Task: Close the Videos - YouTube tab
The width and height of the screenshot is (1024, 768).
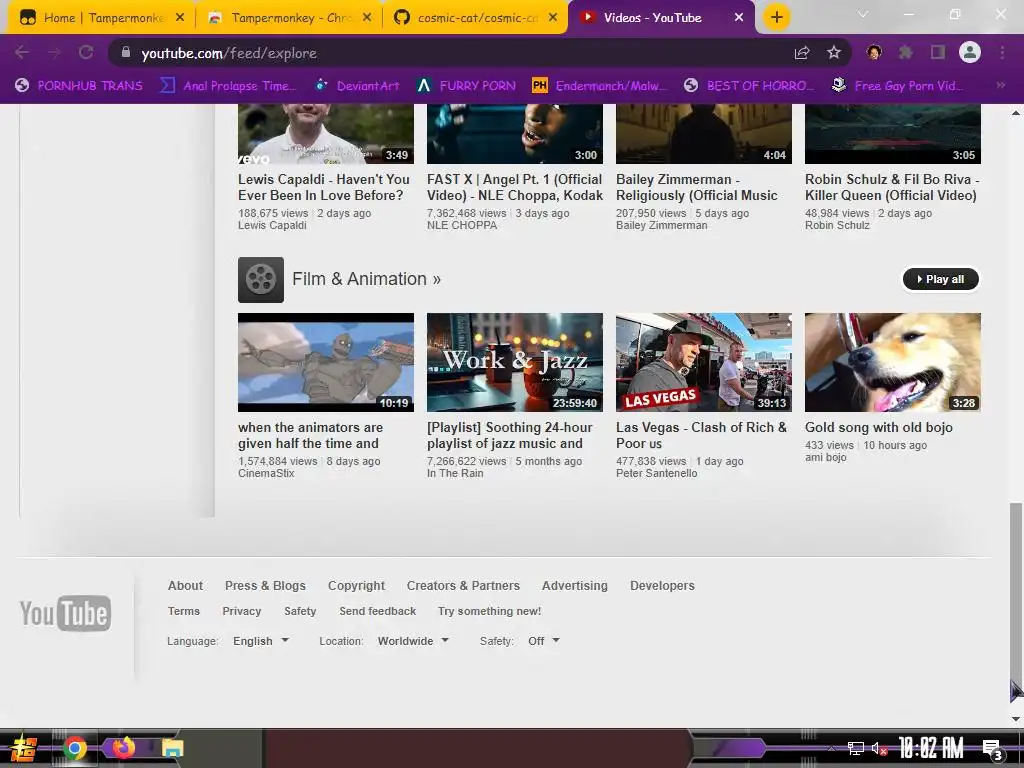Action: pos(739,18)
